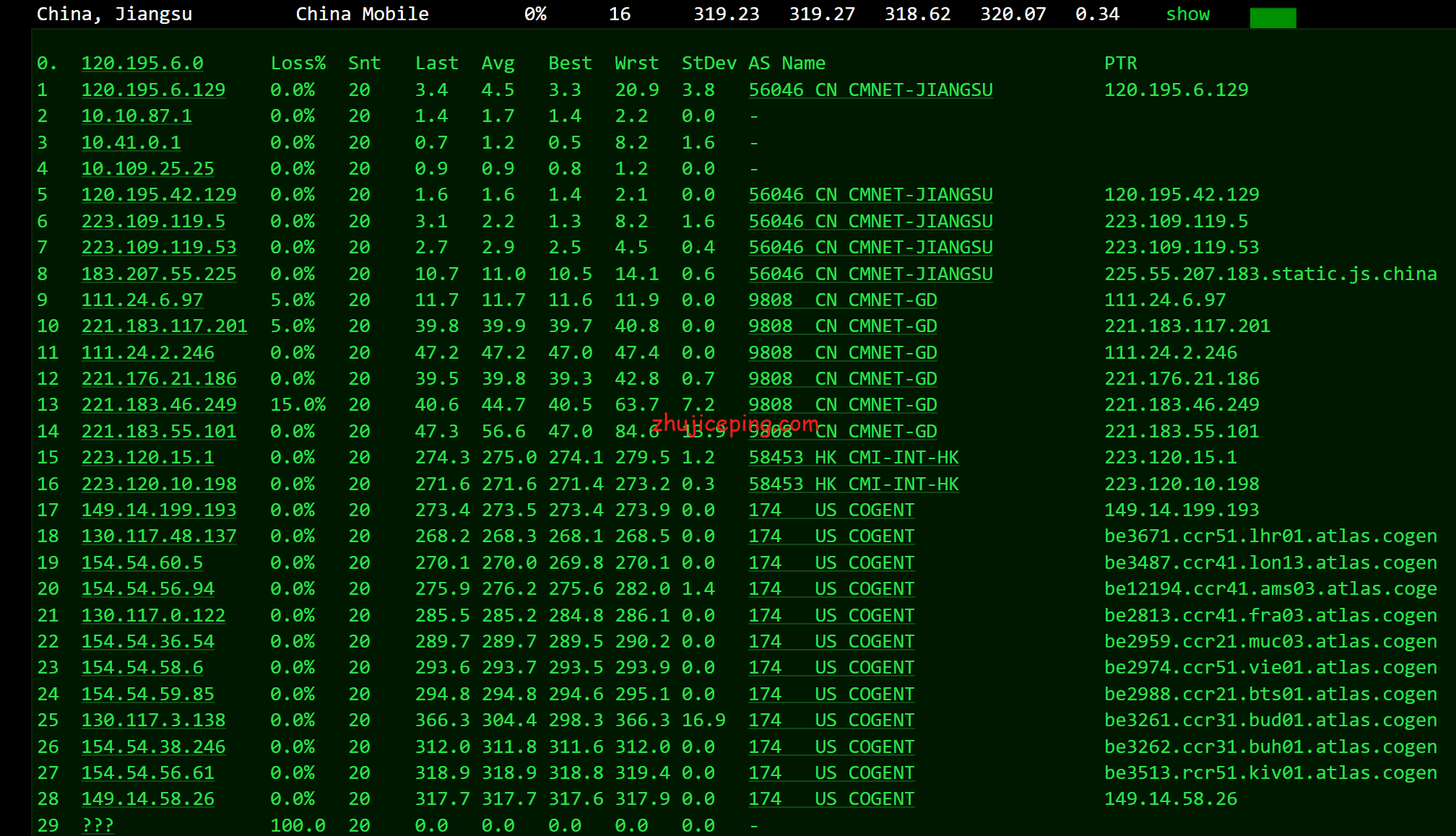Open AS link 9808 CN CMNET-GD on hop 9
The image size is (1456, 836).
(x=843, y=300)
